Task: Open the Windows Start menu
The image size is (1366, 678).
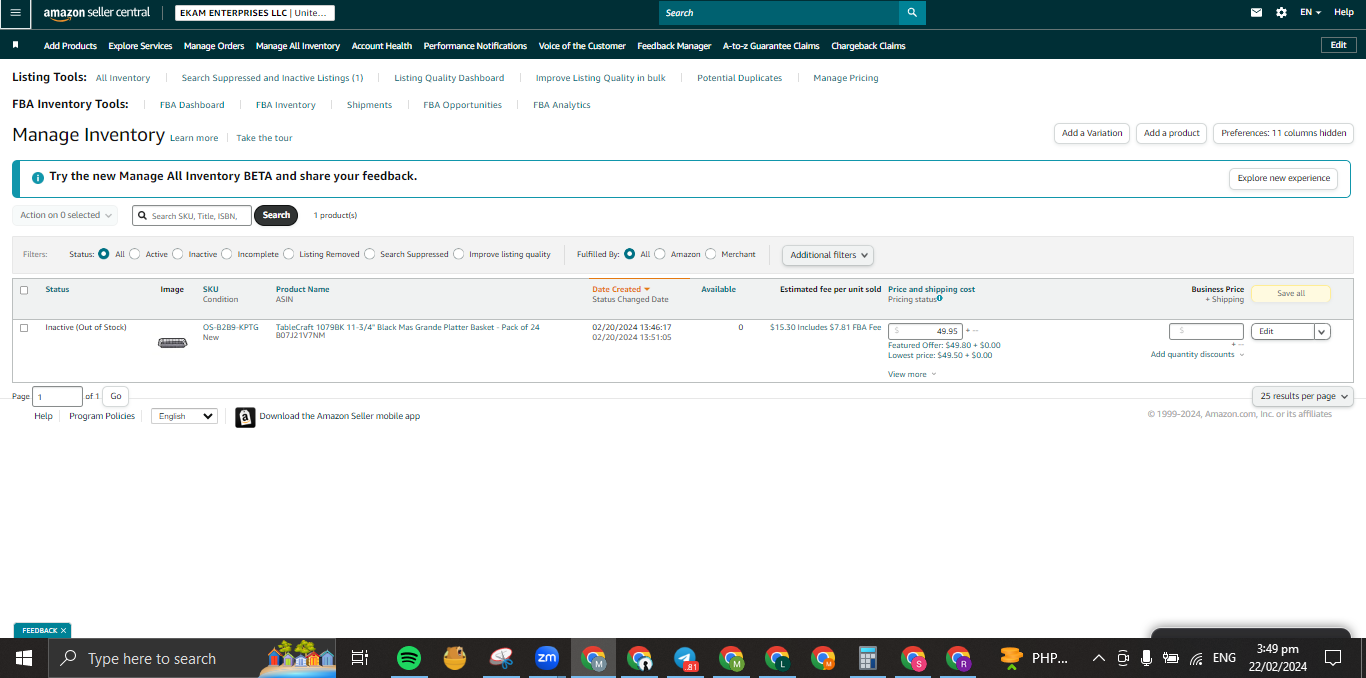Action: click(x=24, y=658)
